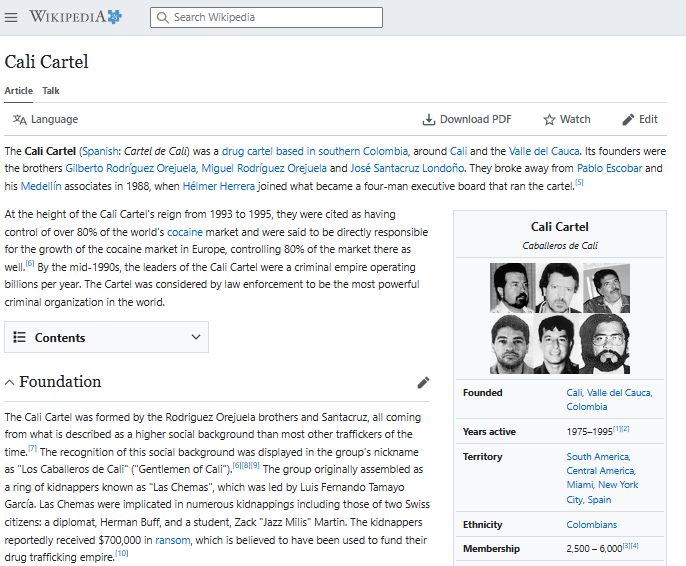
Task: Click the Wikipedia logo
Action: pos(75,17)
